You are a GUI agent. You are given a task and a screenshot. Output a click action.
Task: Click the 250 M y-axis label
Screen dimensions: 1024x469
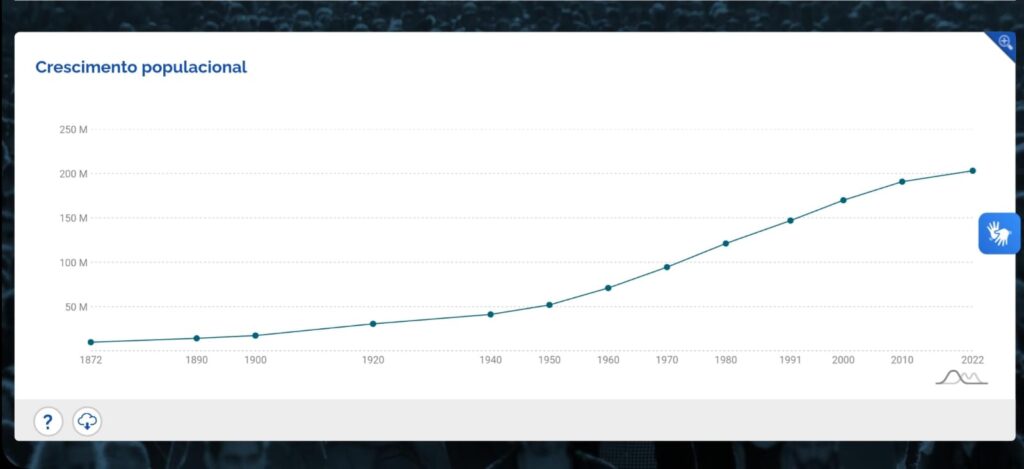point(74,130)
